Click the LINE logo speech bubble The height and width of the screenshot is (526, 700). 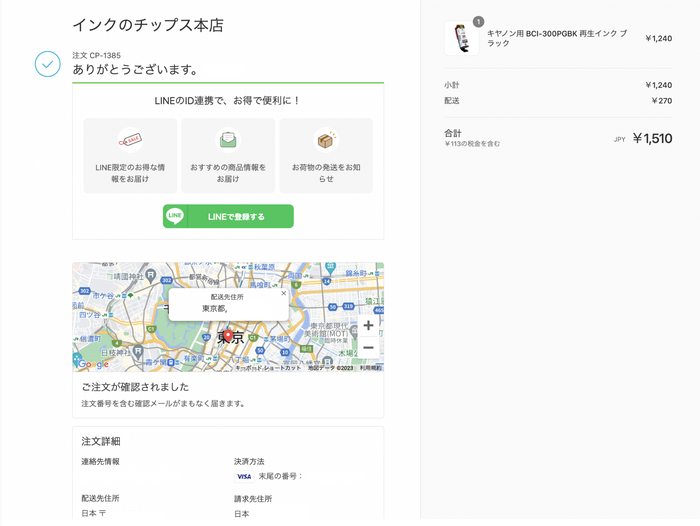pos(175,216)
